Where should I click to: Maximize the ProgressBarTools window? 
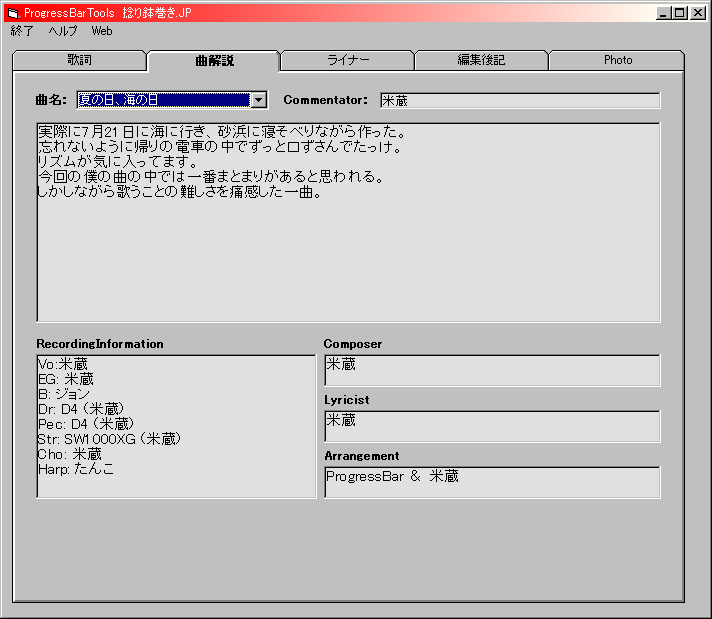coord(680,13)
